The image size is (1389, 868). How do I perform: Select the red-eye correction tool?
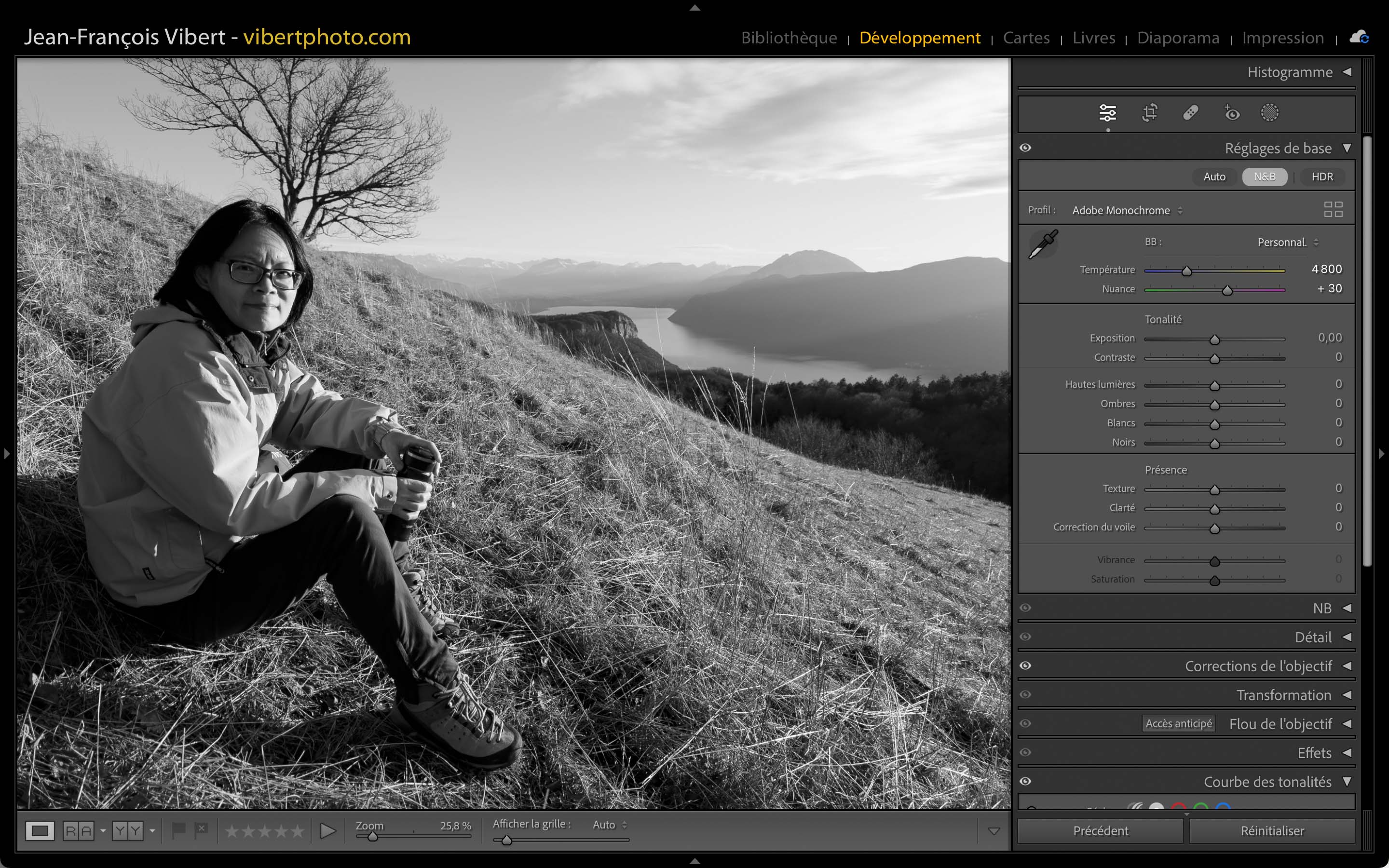1231,113
